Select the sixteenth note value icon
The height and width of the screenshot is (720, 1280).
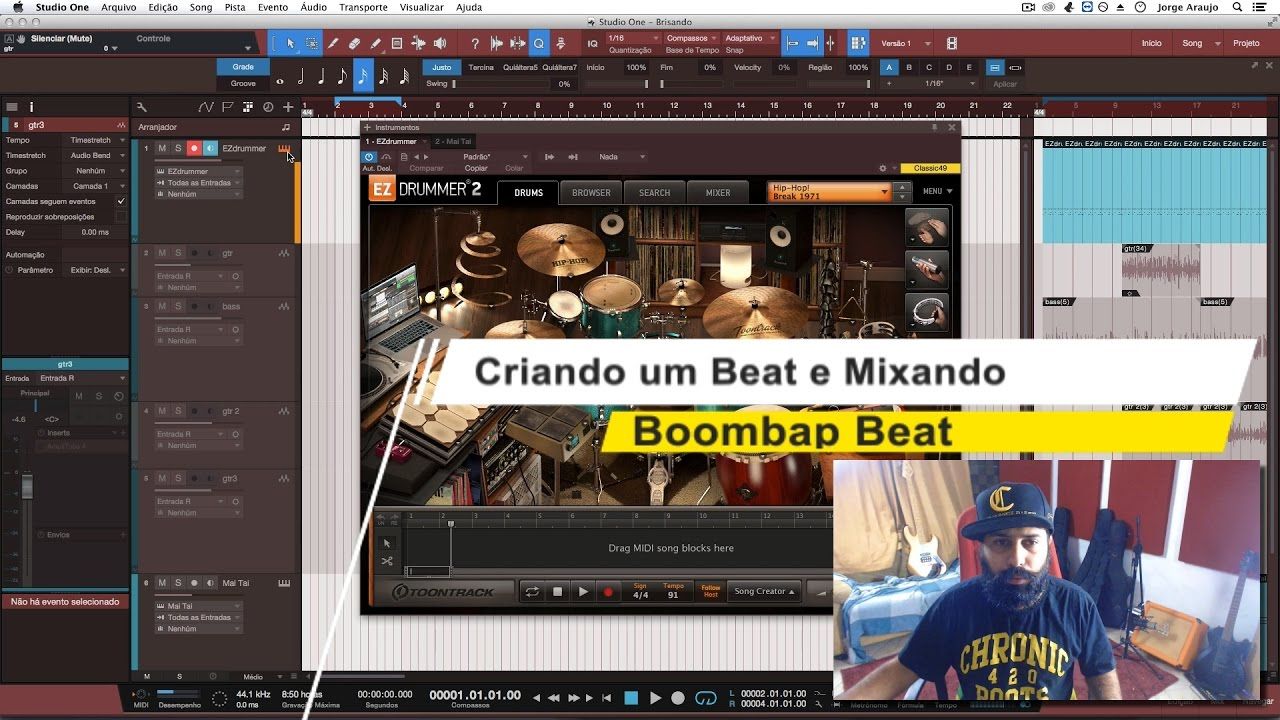(363, 75)
